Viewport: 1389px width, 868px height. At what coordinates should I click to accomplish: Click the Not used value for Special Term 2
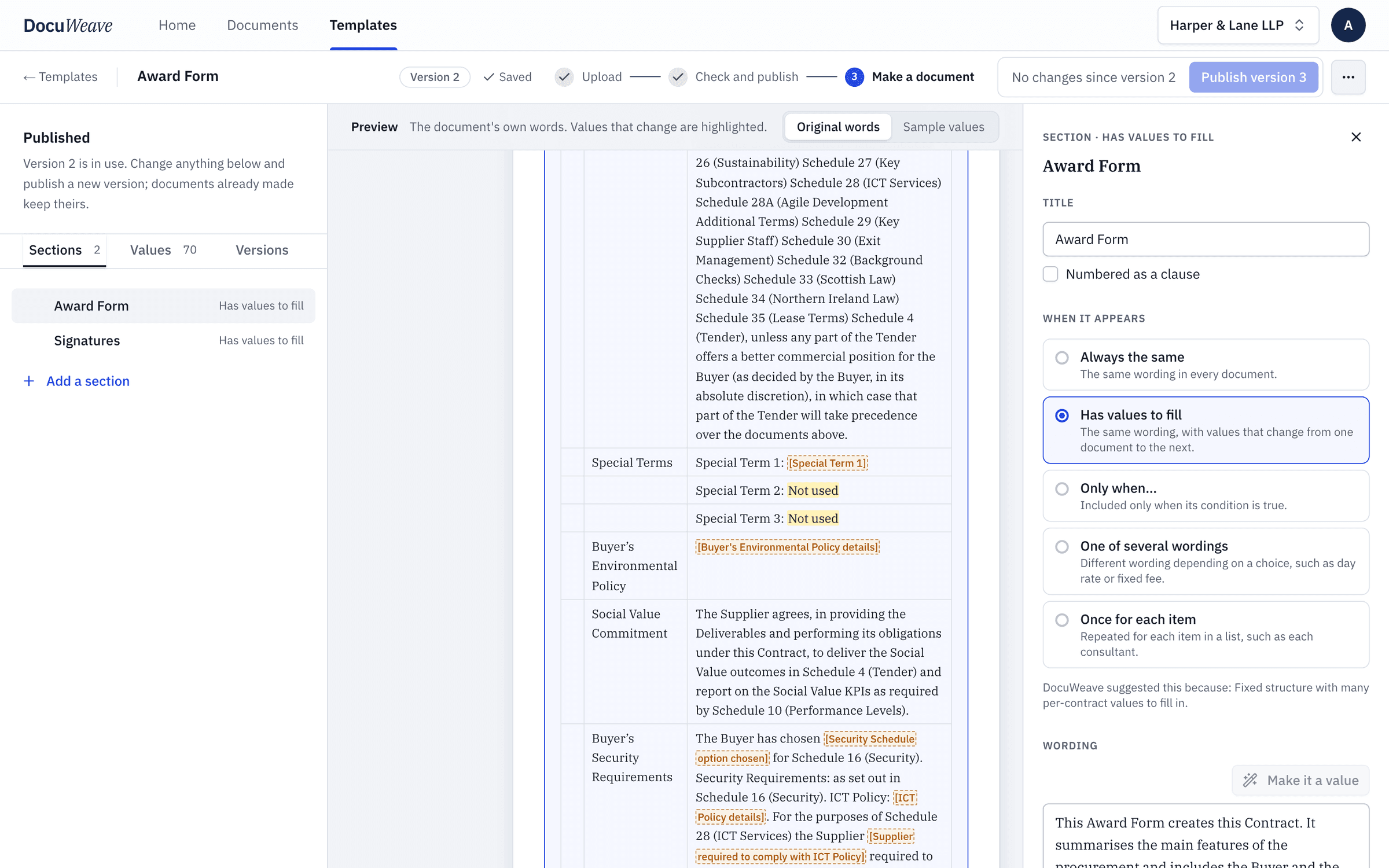point(813,490)
